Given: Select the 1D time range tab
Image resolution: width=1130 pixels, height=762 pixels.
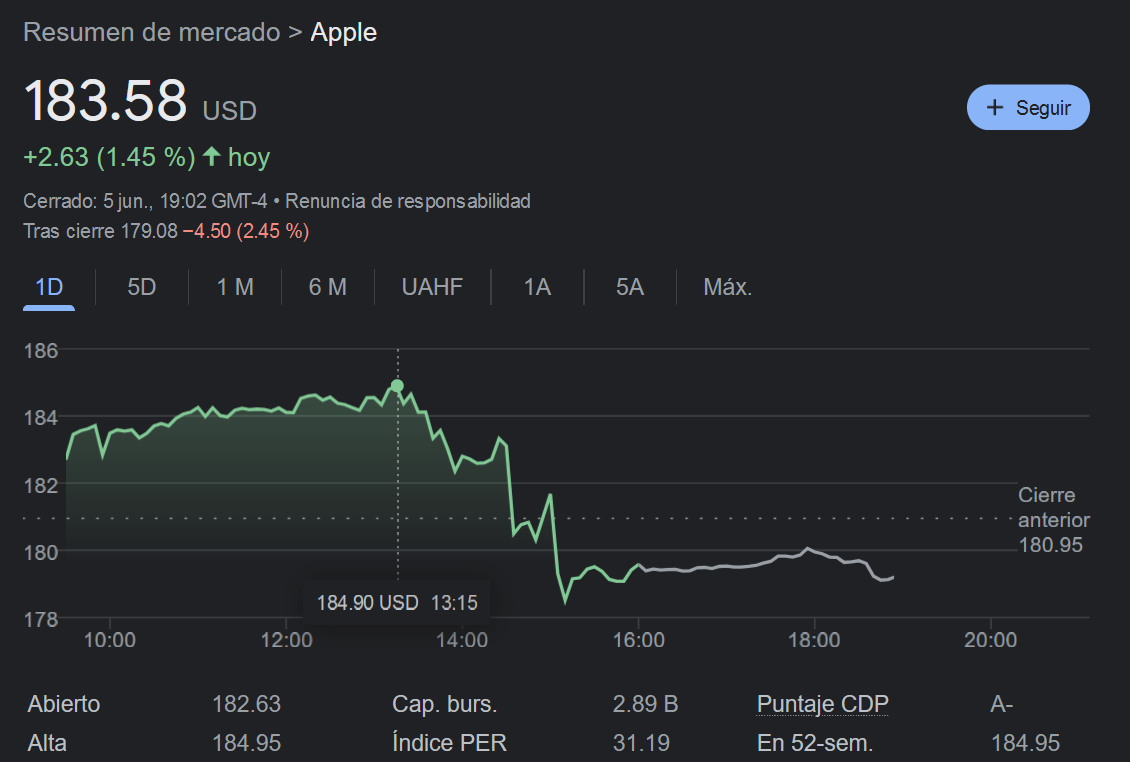Looking at the screenshot, I should click(49, 288).
